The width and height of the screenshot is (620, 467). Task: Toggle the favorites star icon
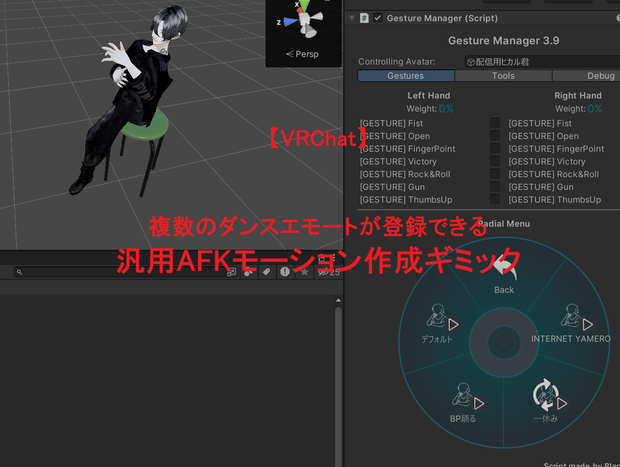click(304, 272)
